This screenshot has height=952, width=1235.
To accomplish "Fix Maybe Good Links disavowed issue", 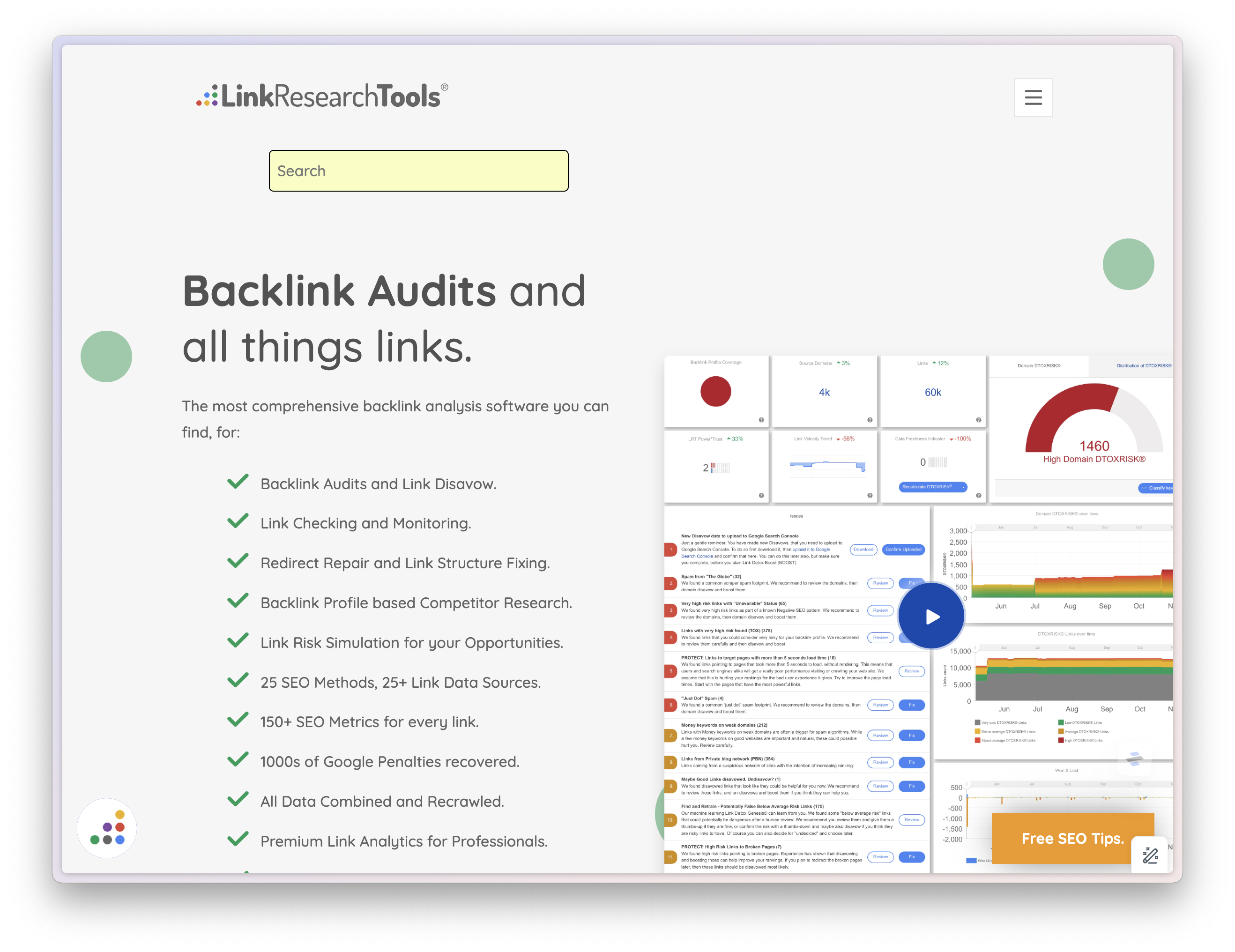I will click(912, 786).
